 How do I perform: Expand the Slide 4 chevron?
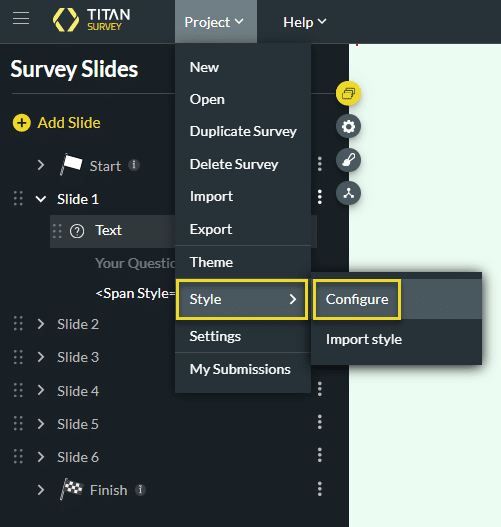tap(41, 390)
